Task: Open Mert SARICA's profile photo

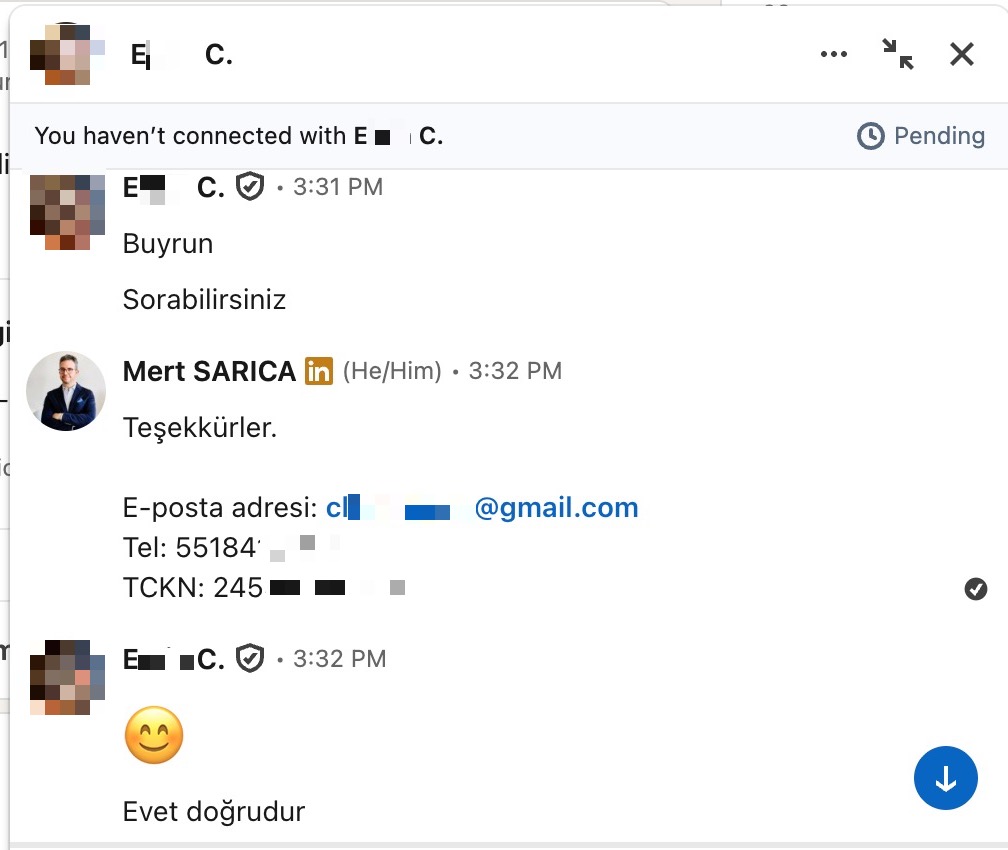Action: pyautogui.click(x=66, y=391)
